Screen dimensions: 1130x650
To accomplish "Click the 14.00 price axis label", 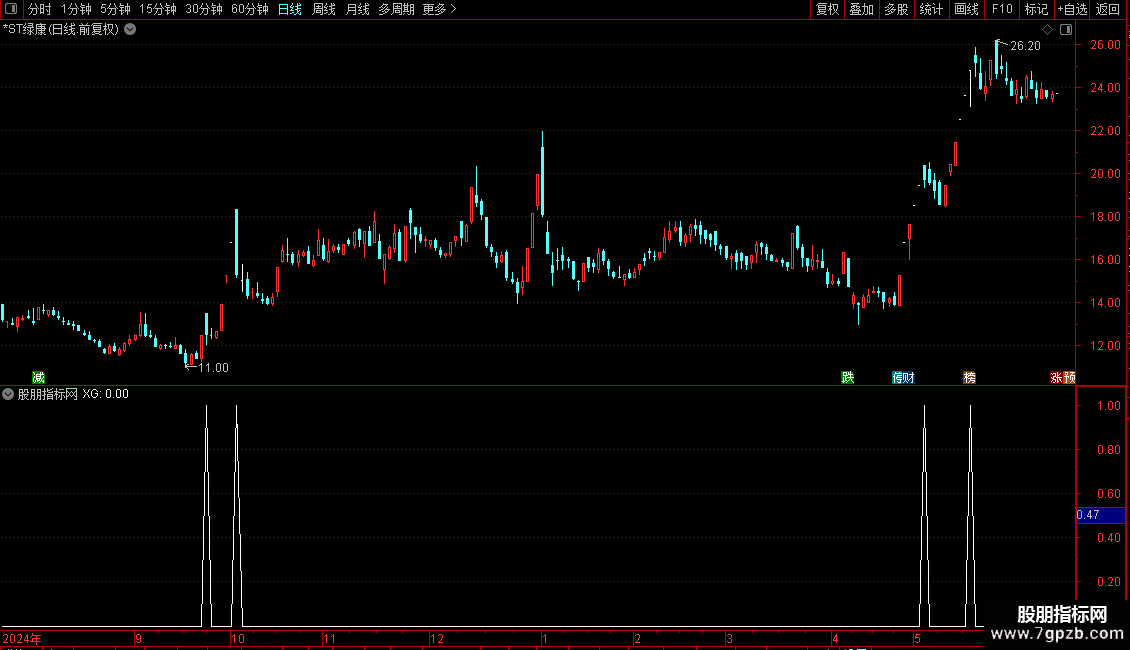I will click(1105, 303).
